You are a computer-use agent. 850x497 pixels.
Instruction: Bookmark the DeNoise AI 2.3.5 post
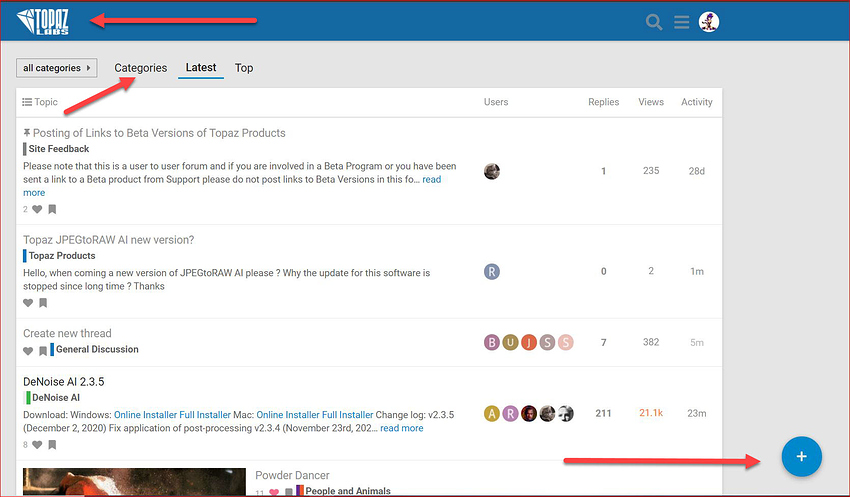pos(52,445)
